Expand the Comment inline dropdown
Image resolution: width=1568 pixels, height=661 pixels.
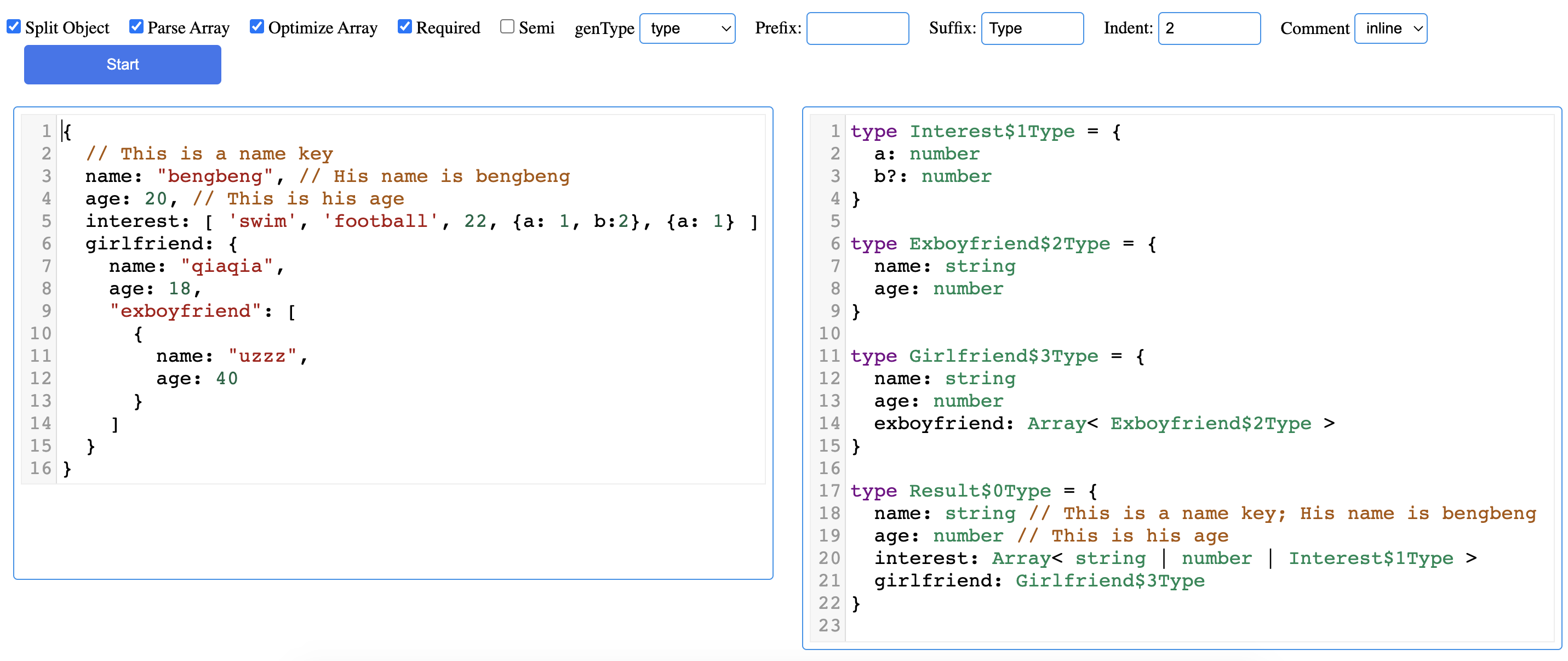[x=1390, y=29]
